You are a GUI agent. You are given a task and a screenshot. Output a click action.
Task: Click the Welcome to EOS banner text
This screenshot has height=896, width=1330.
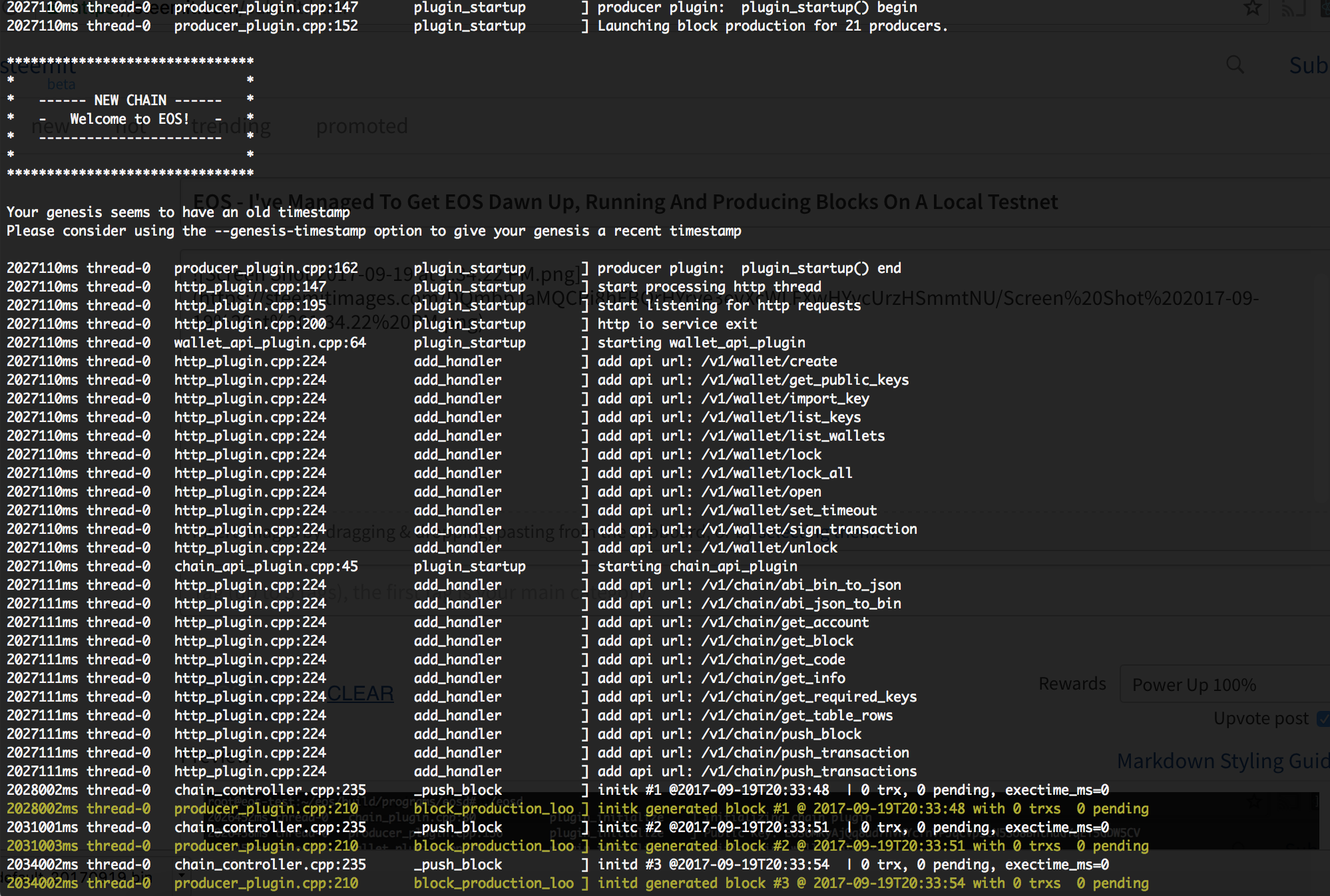[129, 118]
